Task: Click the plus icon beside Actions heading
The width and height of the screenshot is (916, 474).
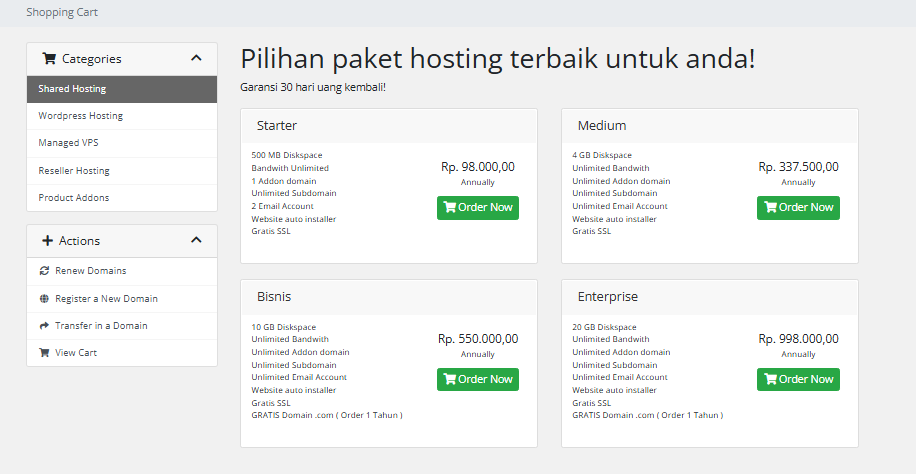Action: 48,241
